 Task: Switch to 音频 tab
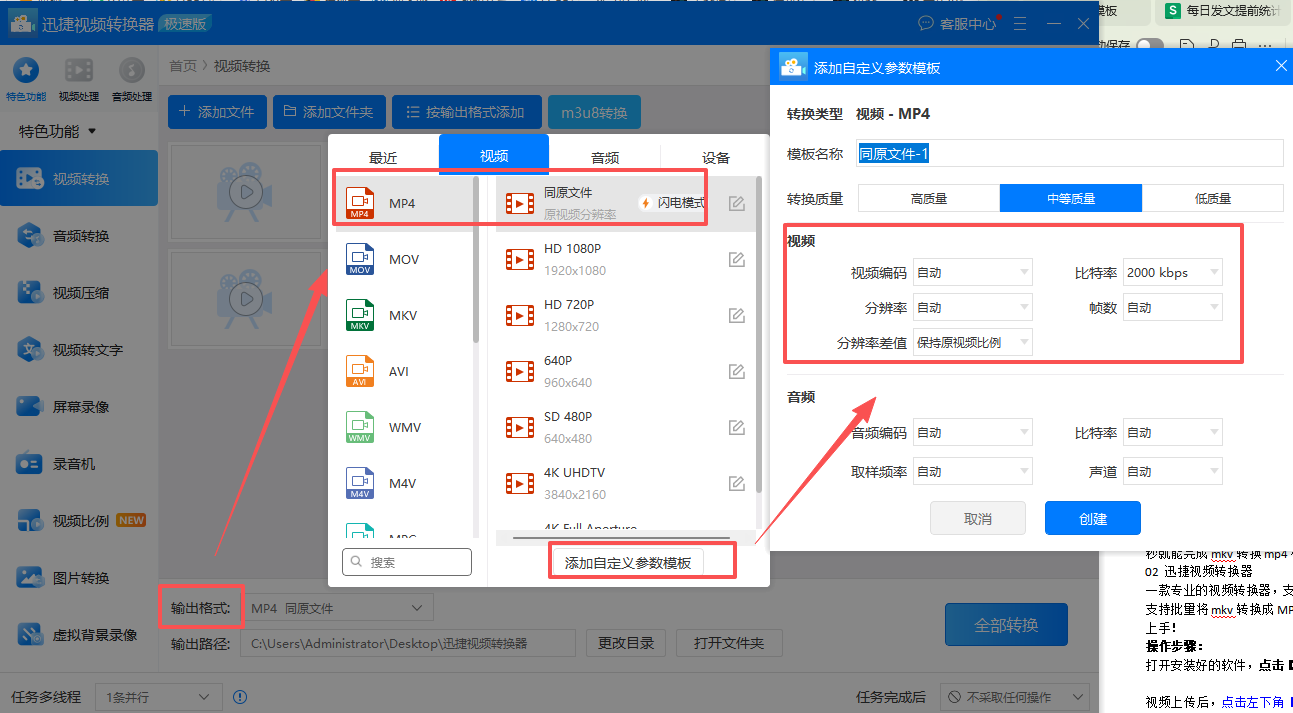(605, 157)
